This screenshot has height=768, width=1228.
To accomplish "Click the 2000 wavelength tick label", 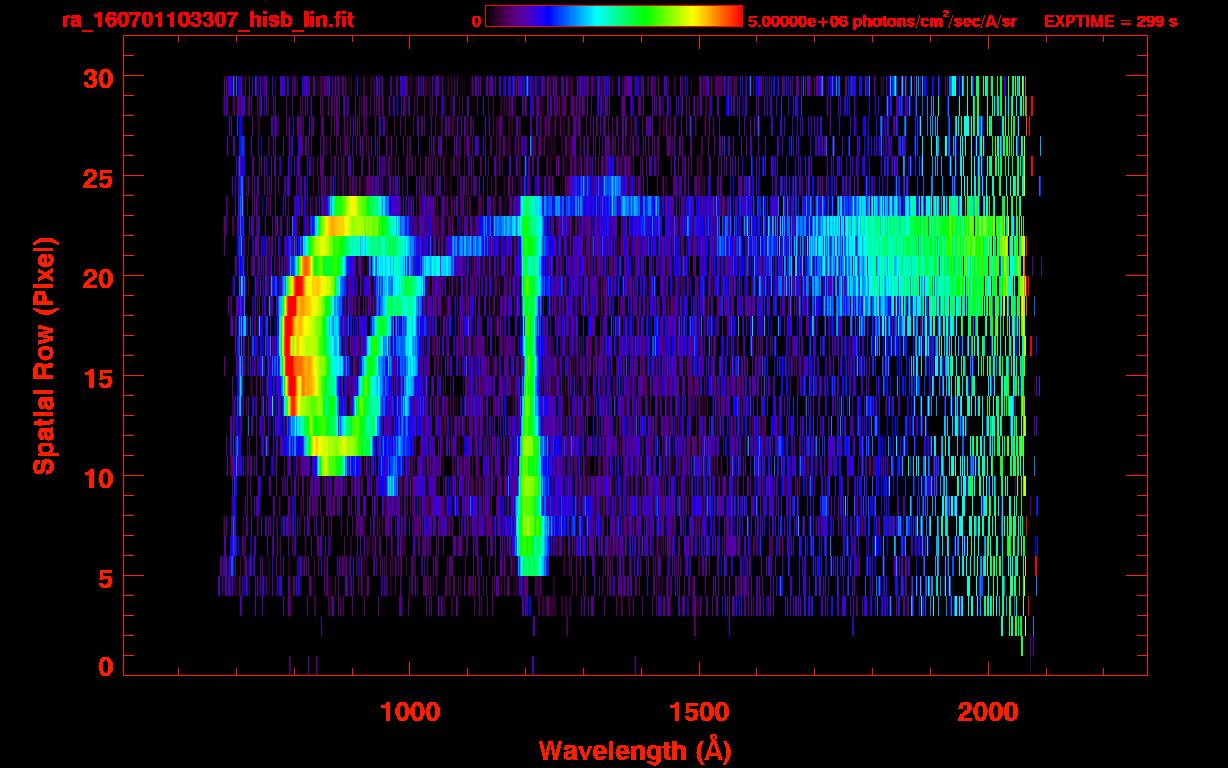I will pos(987,711).
